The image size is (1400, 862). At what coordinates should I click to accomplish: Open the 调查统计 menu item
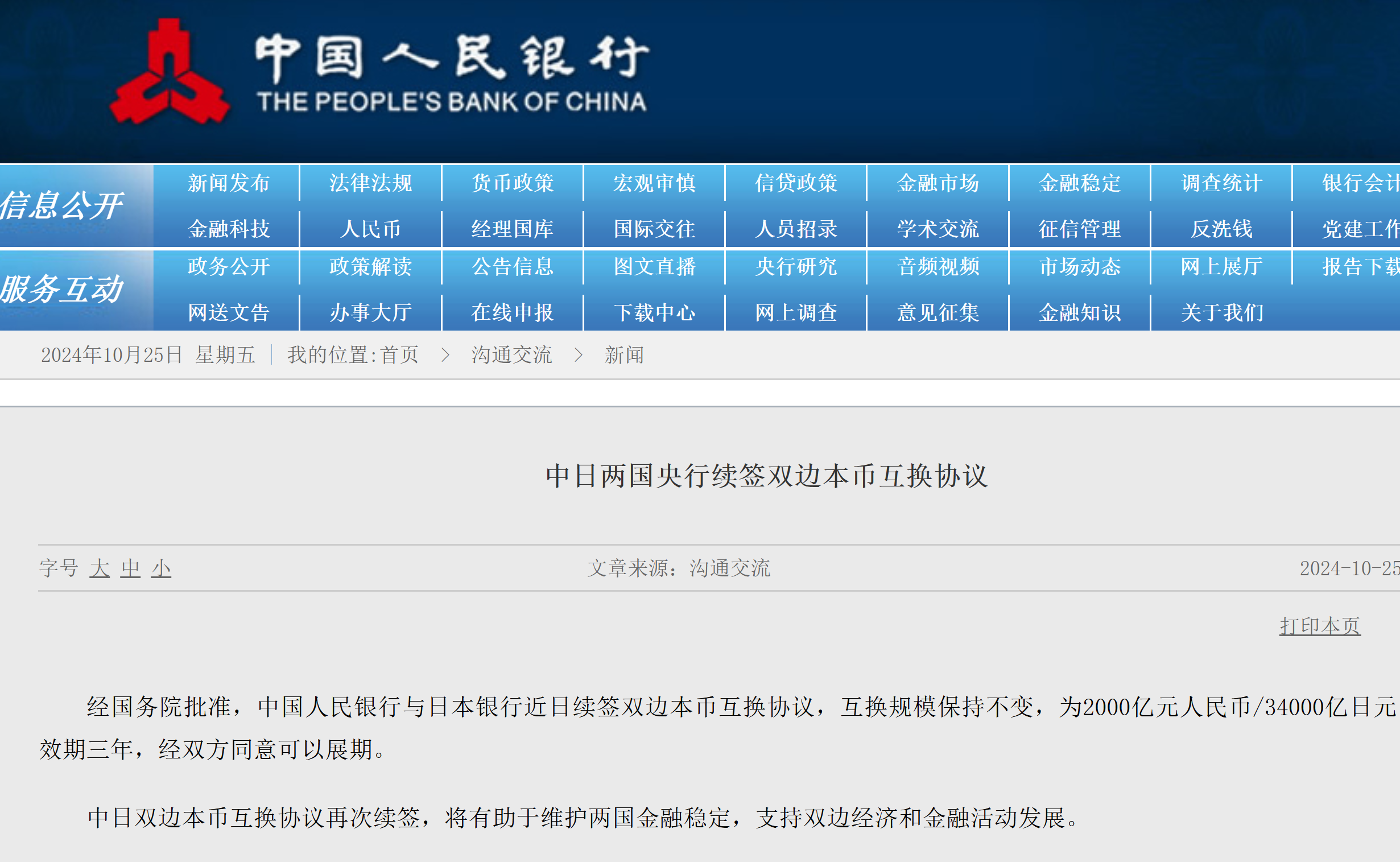pyautogui.click(x=1221, y=183)
